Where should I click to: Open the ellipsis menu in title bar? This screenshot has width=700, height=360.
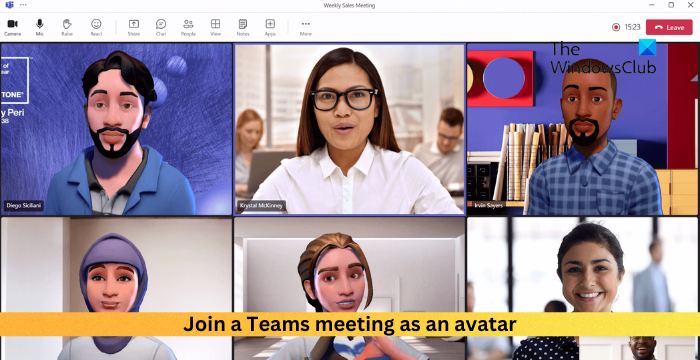(23, 5)
